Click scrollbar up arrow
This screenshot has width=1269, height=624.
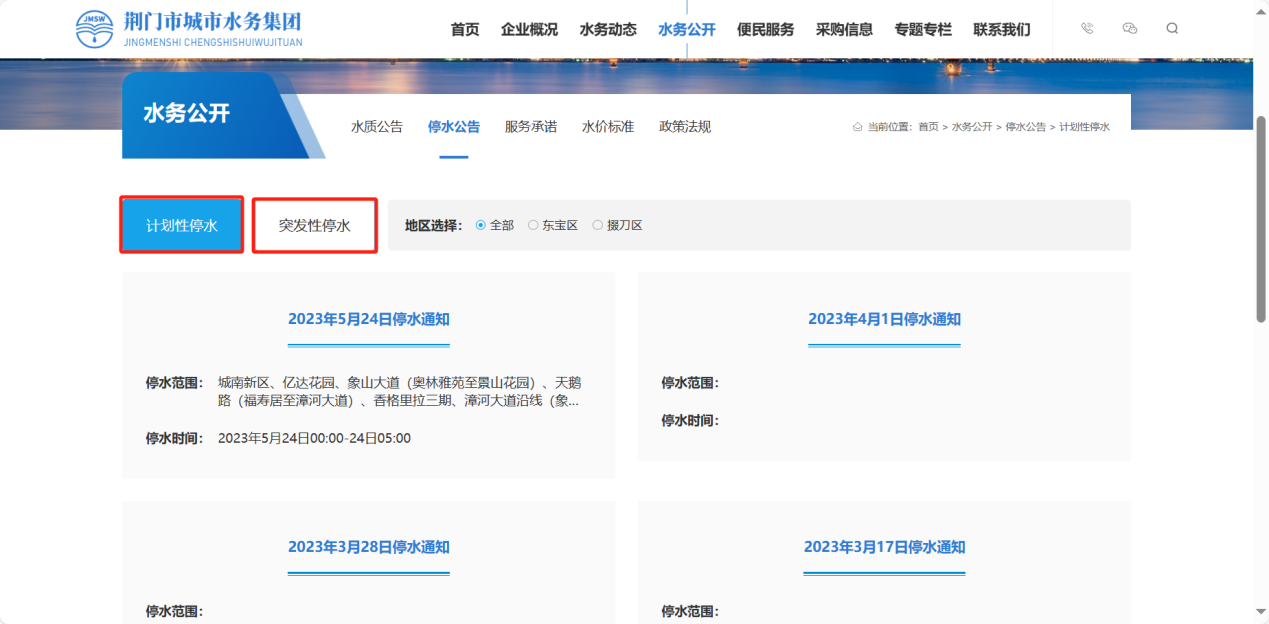tap(1260, 8)
